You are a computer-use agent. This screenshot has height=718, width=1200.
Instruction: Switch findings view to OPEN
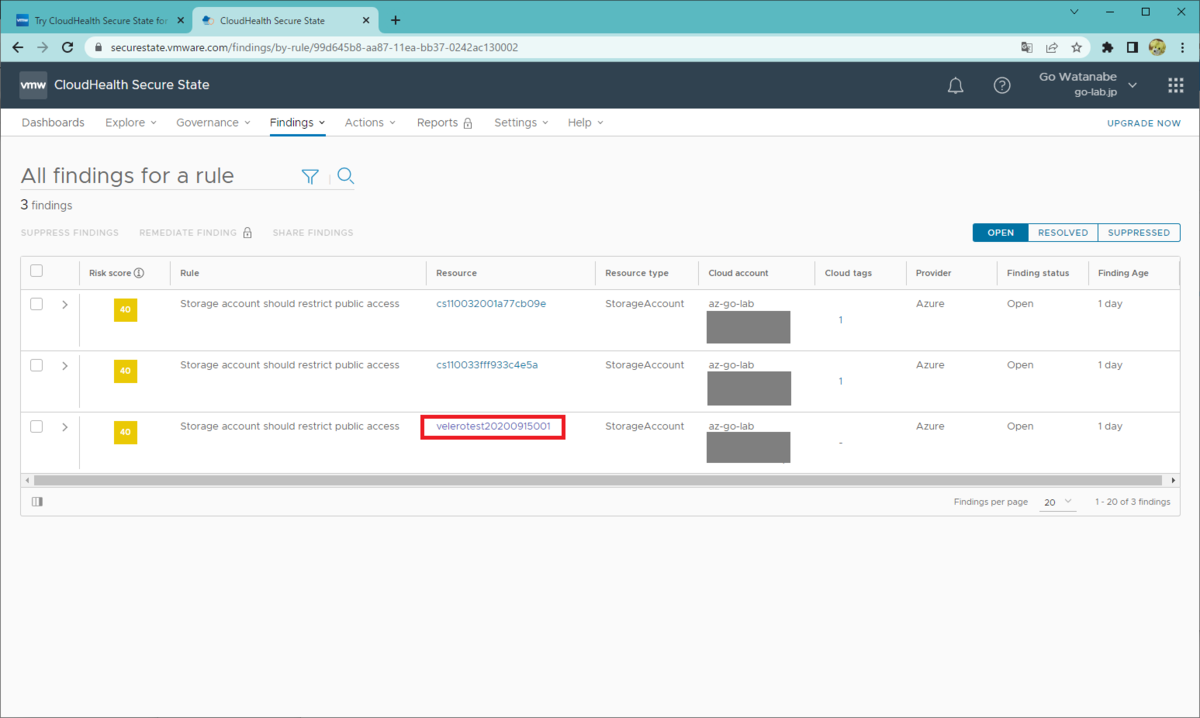pos(1000,233)
